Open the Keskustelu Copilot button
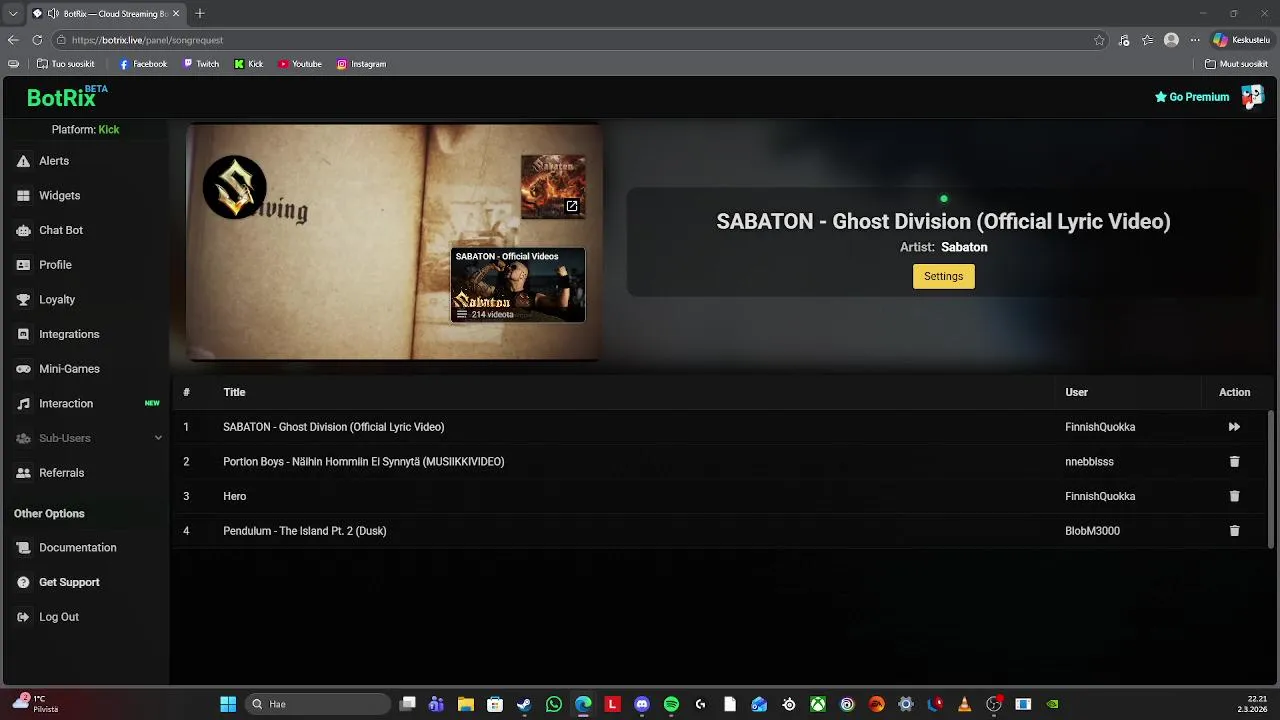Viewport: 1280px width, 720px height. pos(1241,40)
